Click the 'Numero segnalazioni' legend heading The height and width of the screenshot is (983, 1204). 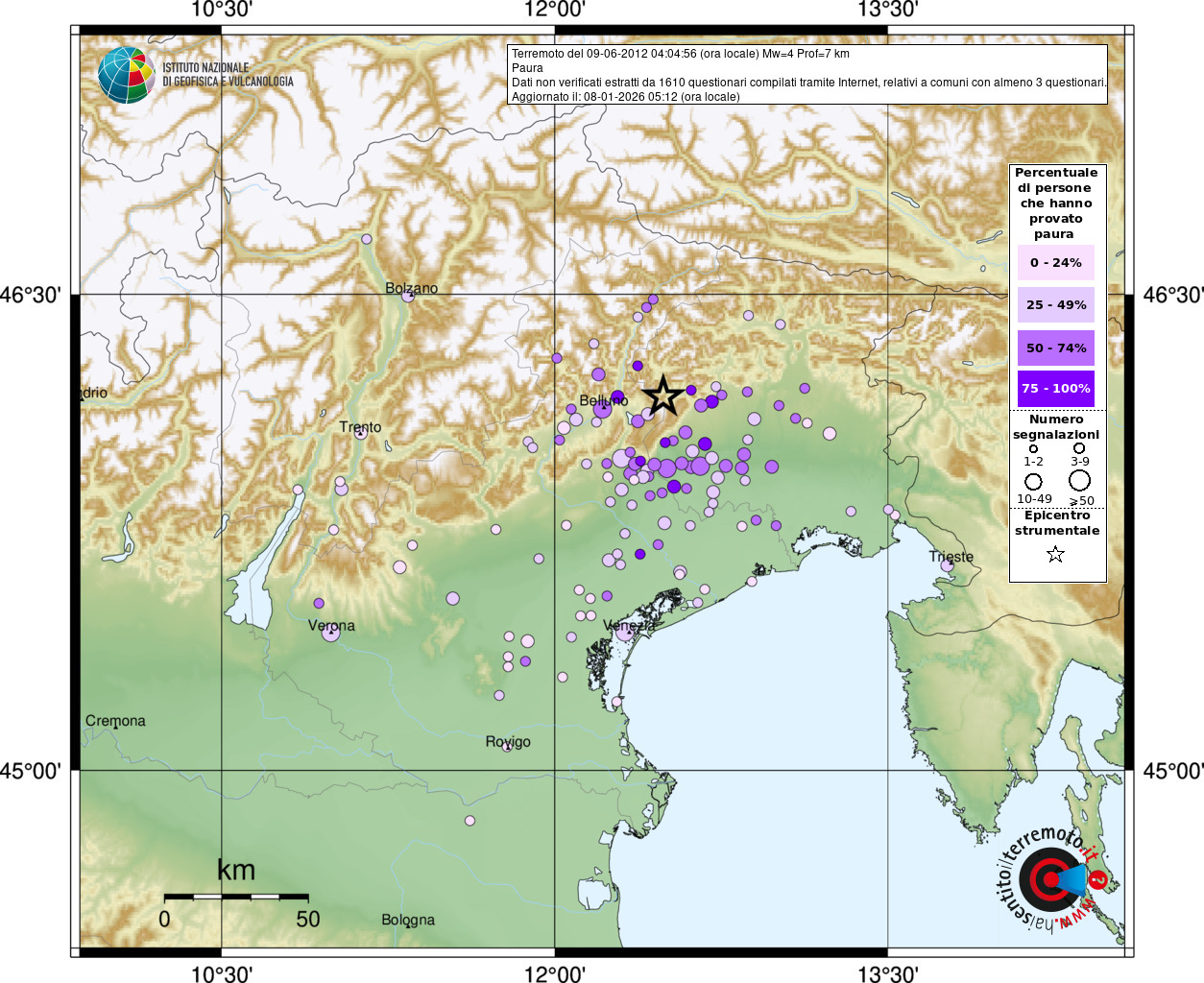click(x=1055, y=427)
